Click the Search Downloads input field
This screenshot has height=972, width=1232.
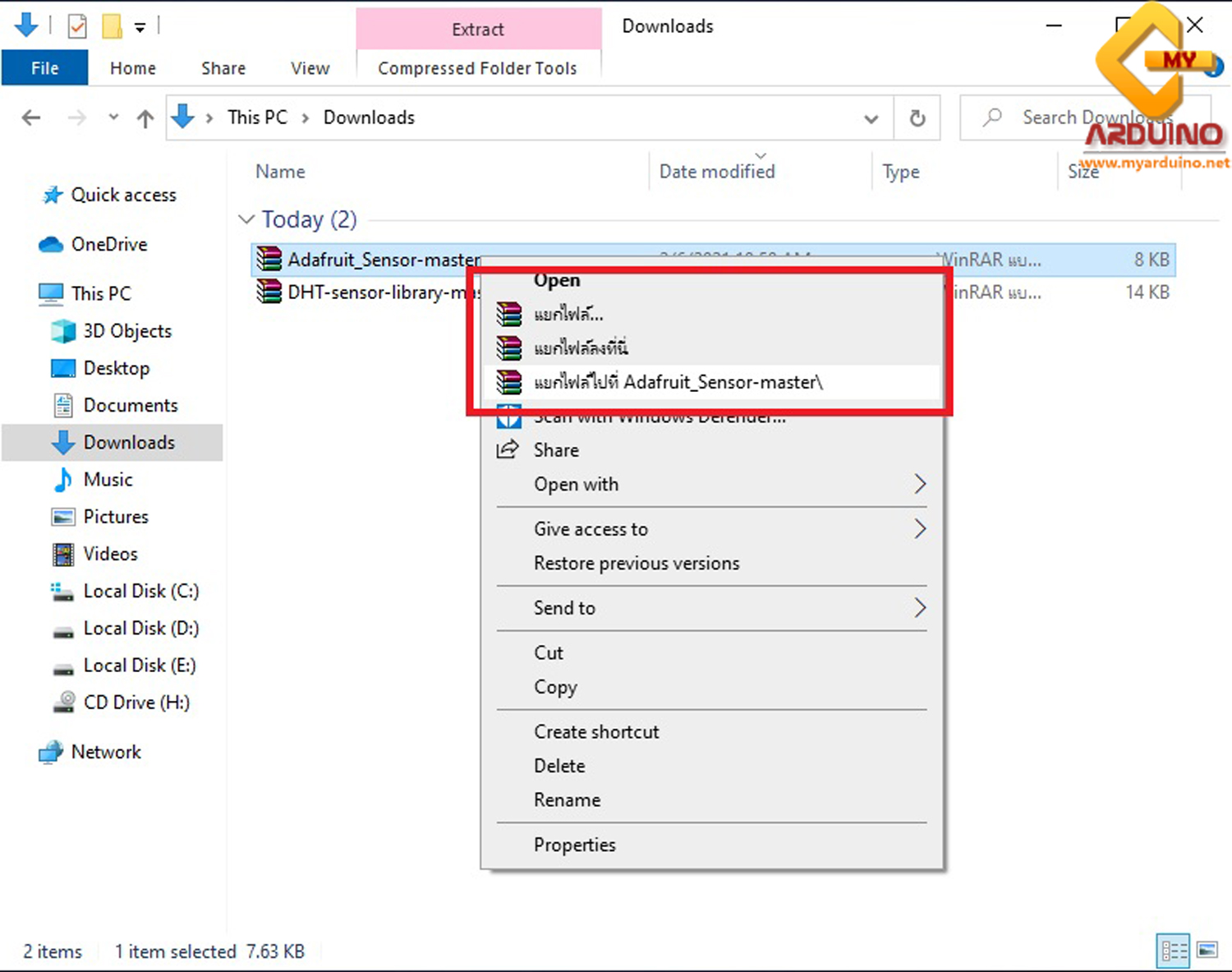click(x=1084, y=118)
